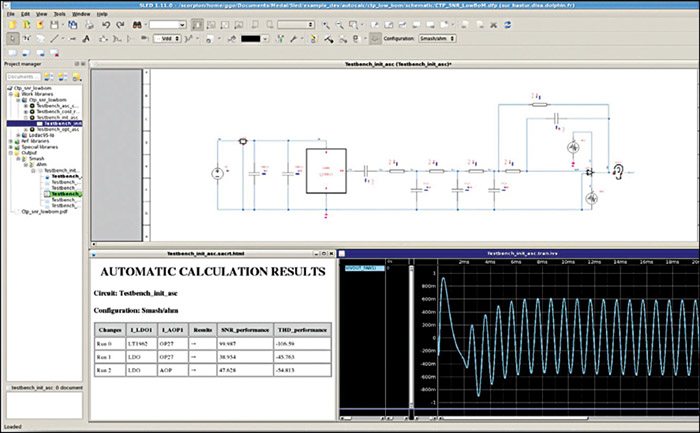700x433 pixels.
Task: Select the arrow pointer selection tool
Action: pos(12,39)
